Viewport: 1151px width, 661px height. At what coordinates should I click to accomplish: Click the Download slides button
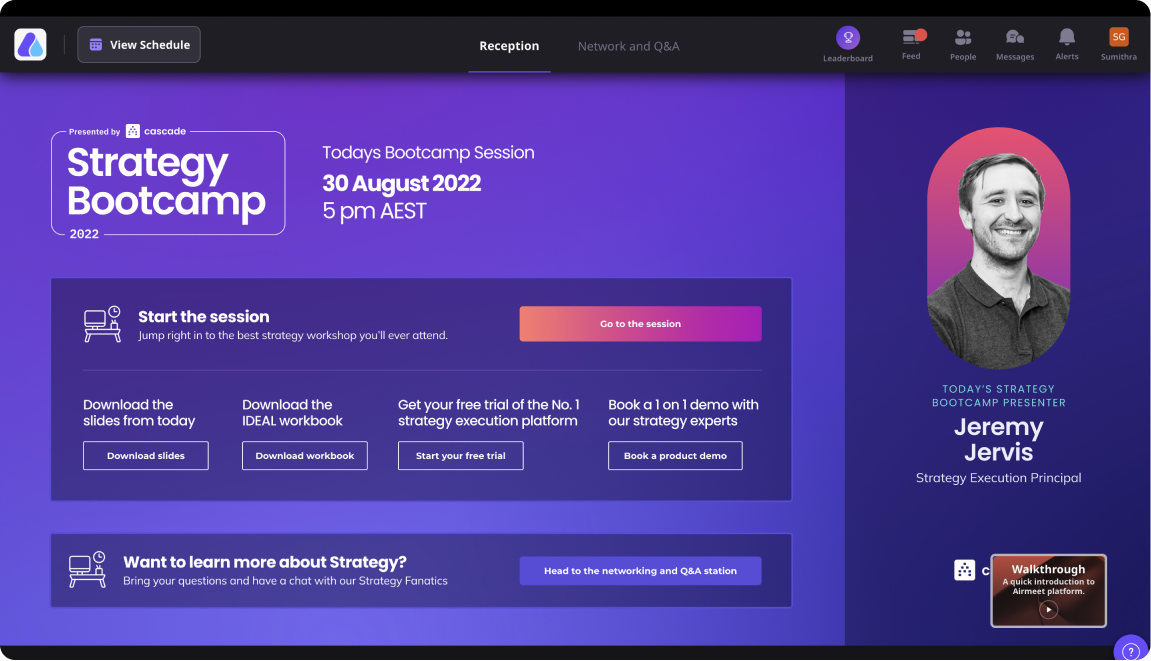click(145, 455)
